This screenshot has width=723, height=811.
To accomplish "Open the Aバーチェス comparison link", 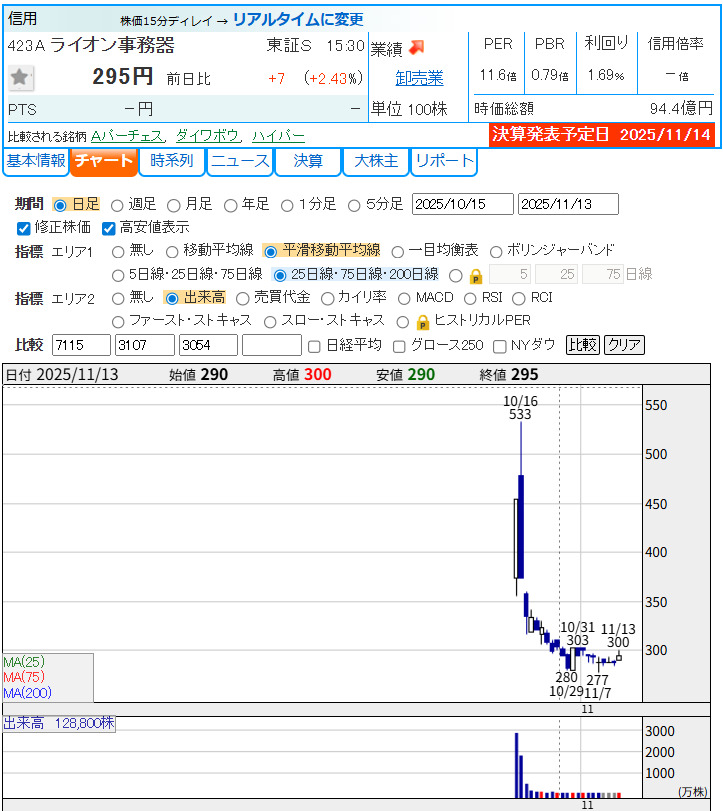I will point(128,136).
